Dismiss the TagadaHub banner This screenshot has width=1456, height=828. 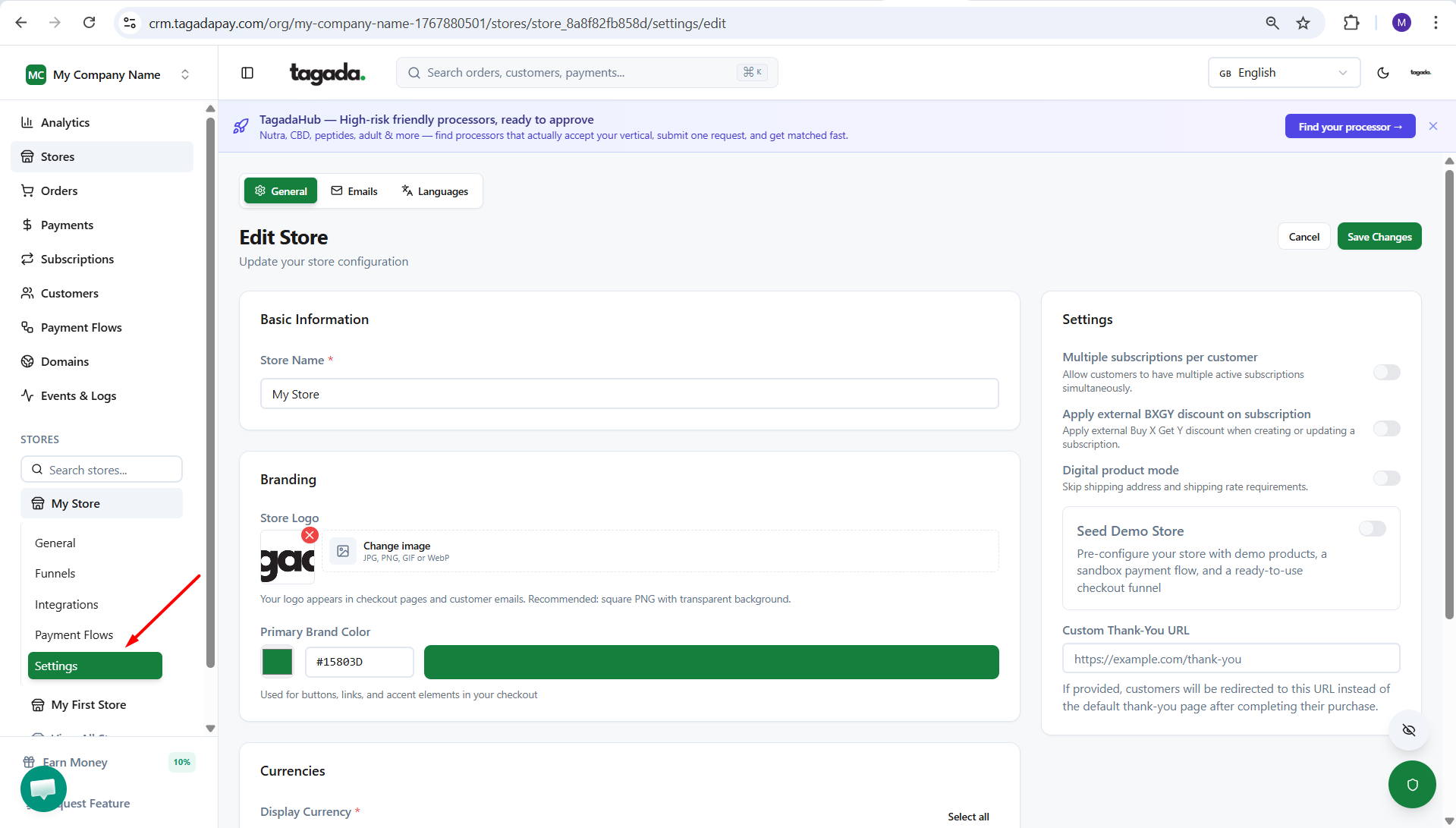tap(1432, 126)
